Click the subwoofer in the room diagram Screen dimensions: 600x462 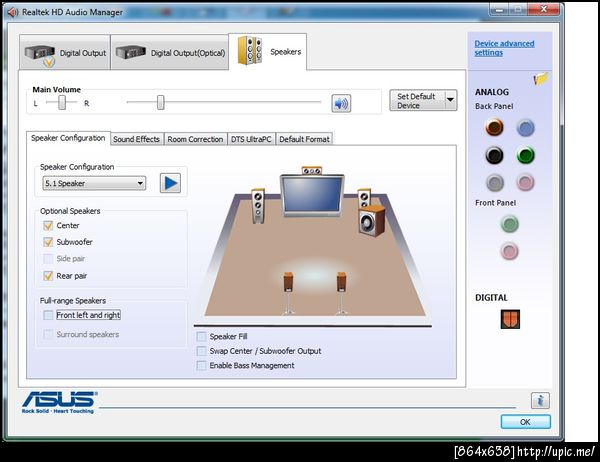tap(372, 220)
